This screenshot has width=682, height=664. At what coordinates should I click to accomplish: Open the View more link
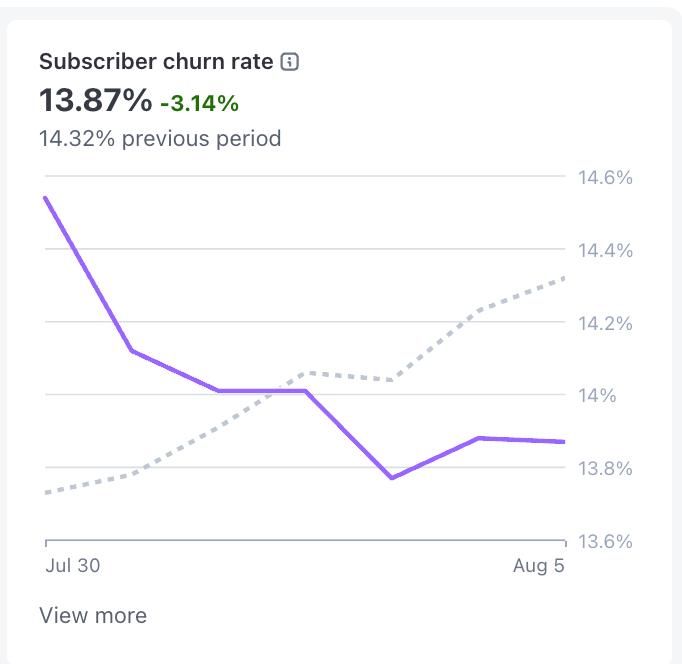click(93, 615)
